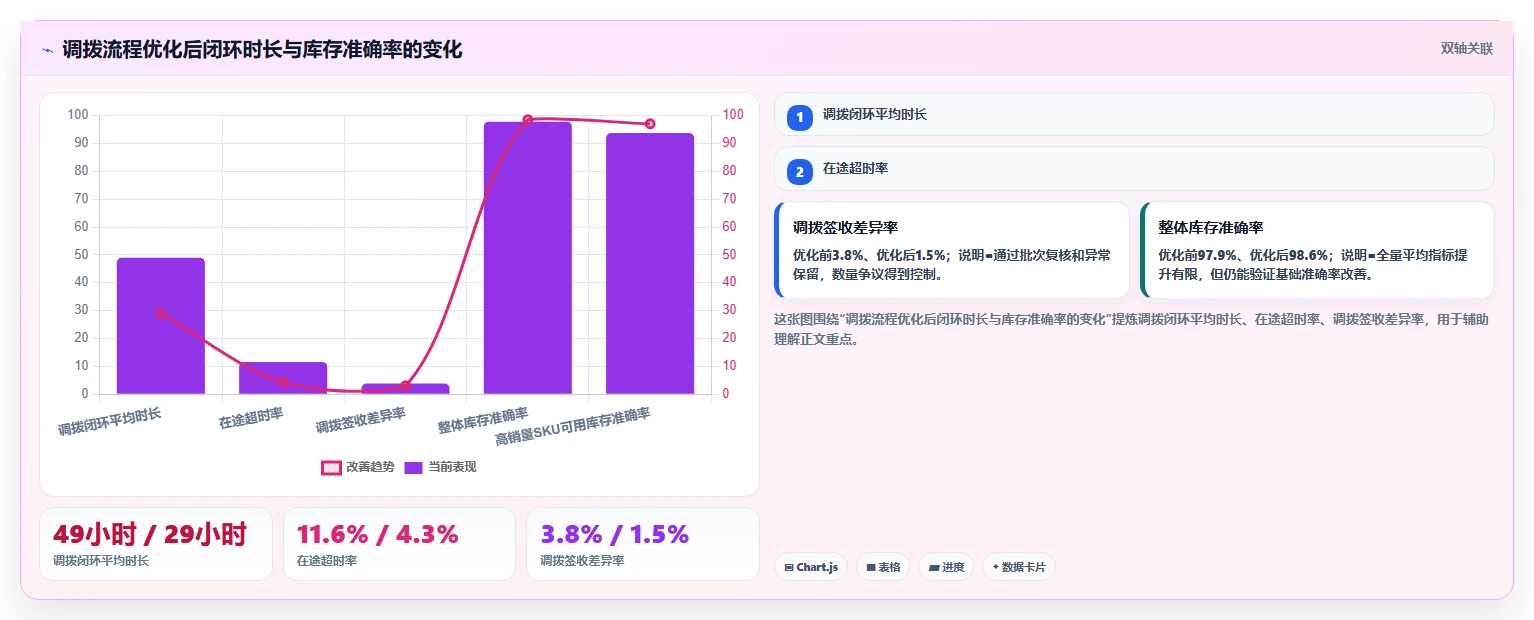Click the purple bar for 在途超时率

tap(283, 378)
